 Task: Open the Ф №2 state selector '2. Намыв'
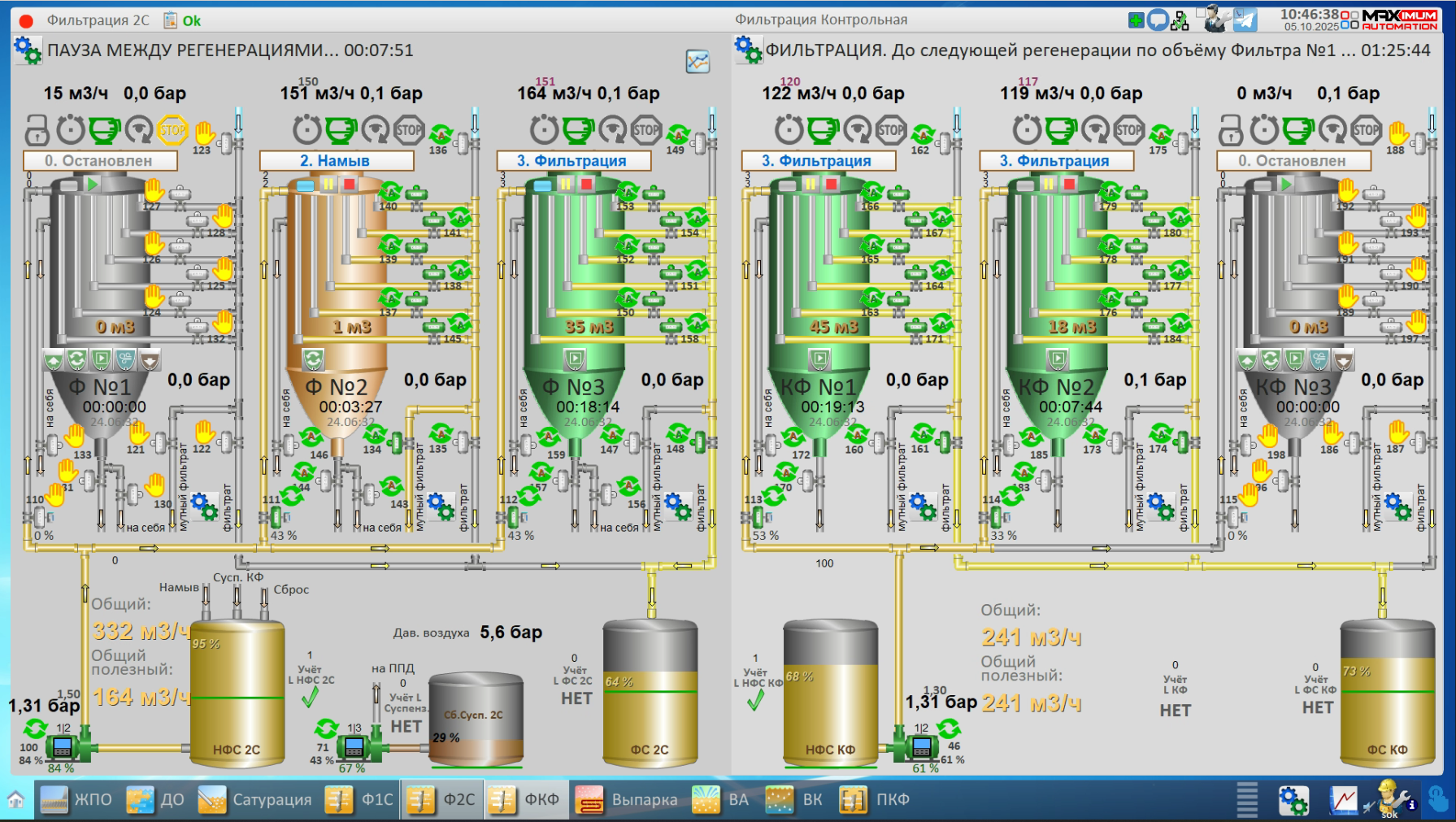(x=336, y=161)
